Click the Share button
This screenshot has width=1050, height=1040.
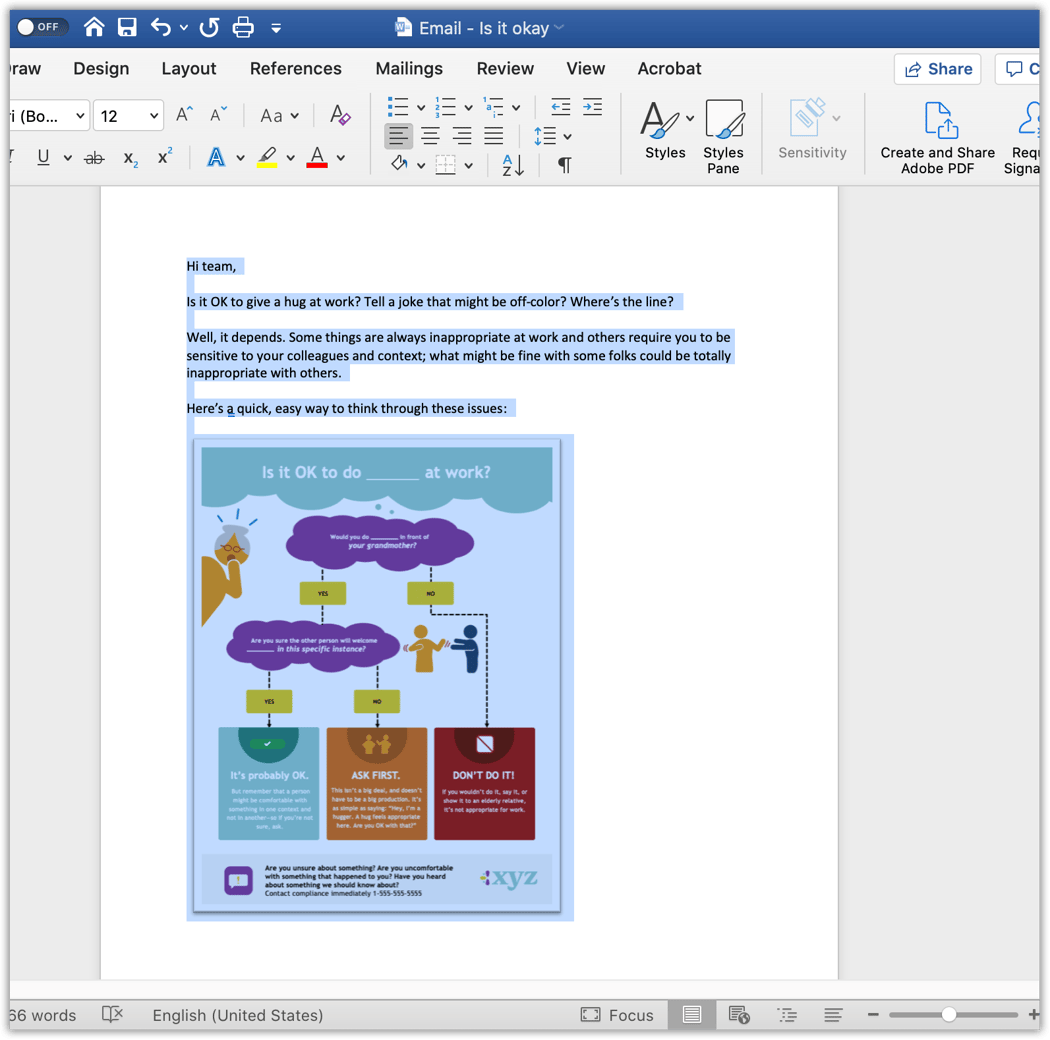[x=937, y=68]
